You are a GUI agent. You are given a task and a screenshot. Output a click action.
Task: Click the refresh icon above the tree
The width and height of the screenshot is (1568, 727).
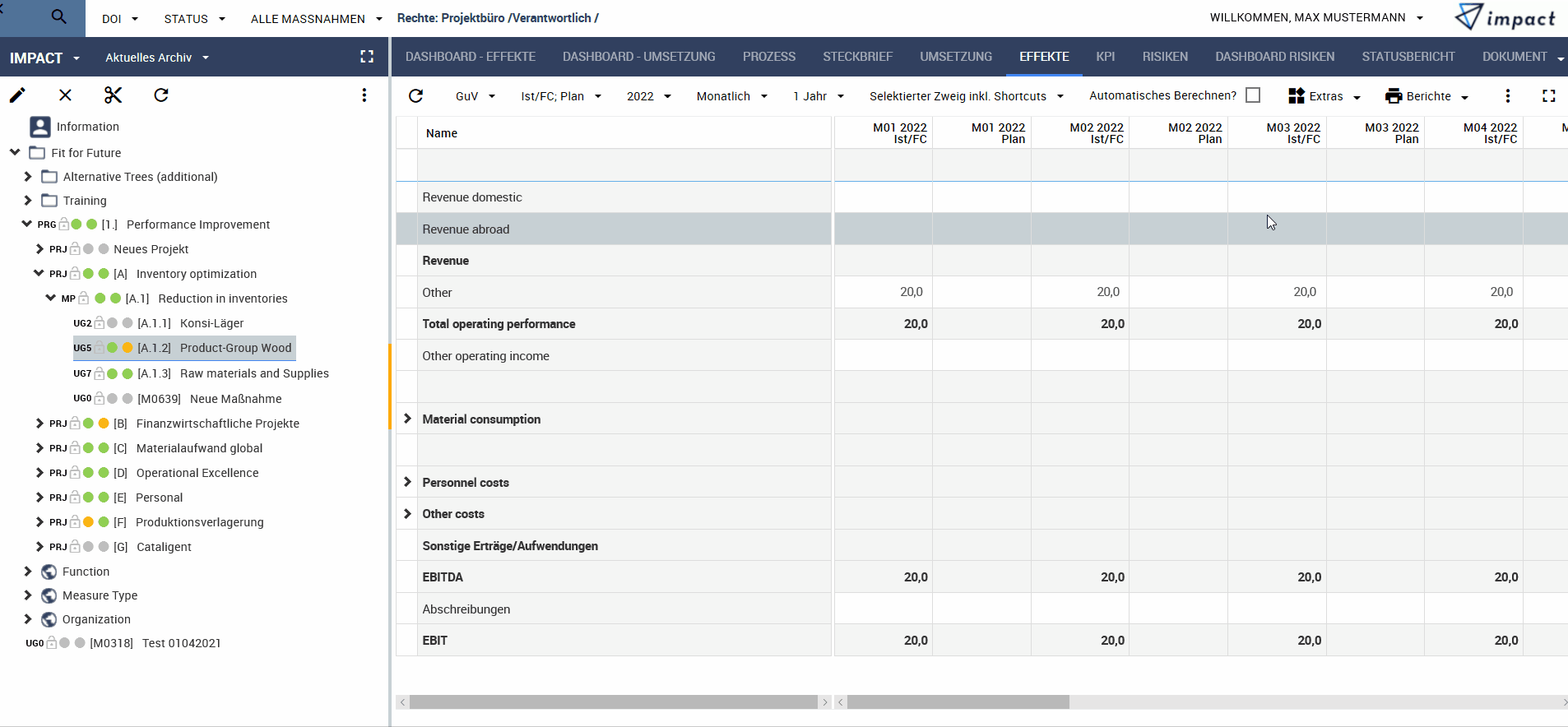[161, 95]
